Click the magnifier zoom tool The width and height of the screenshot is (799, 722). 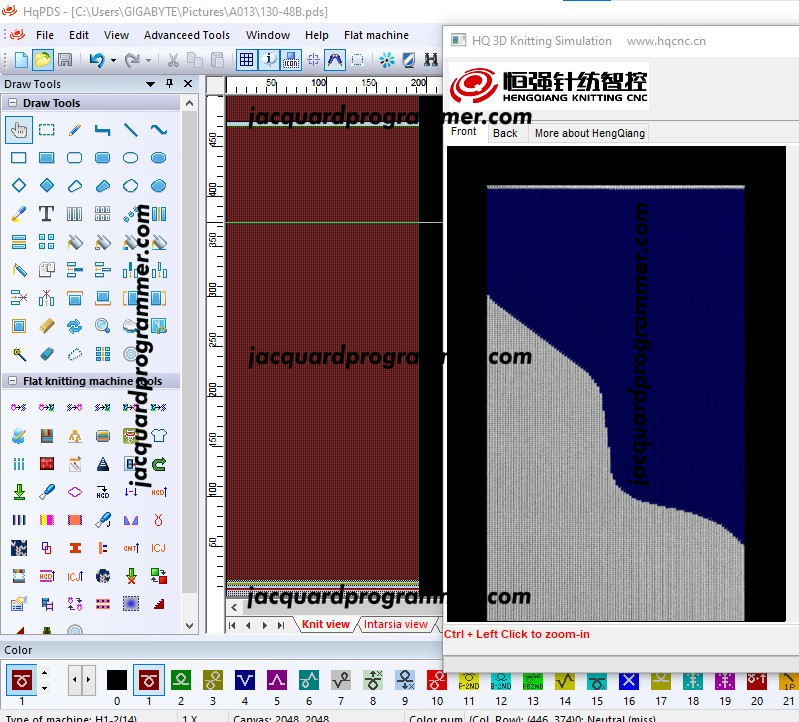(102, 326)
